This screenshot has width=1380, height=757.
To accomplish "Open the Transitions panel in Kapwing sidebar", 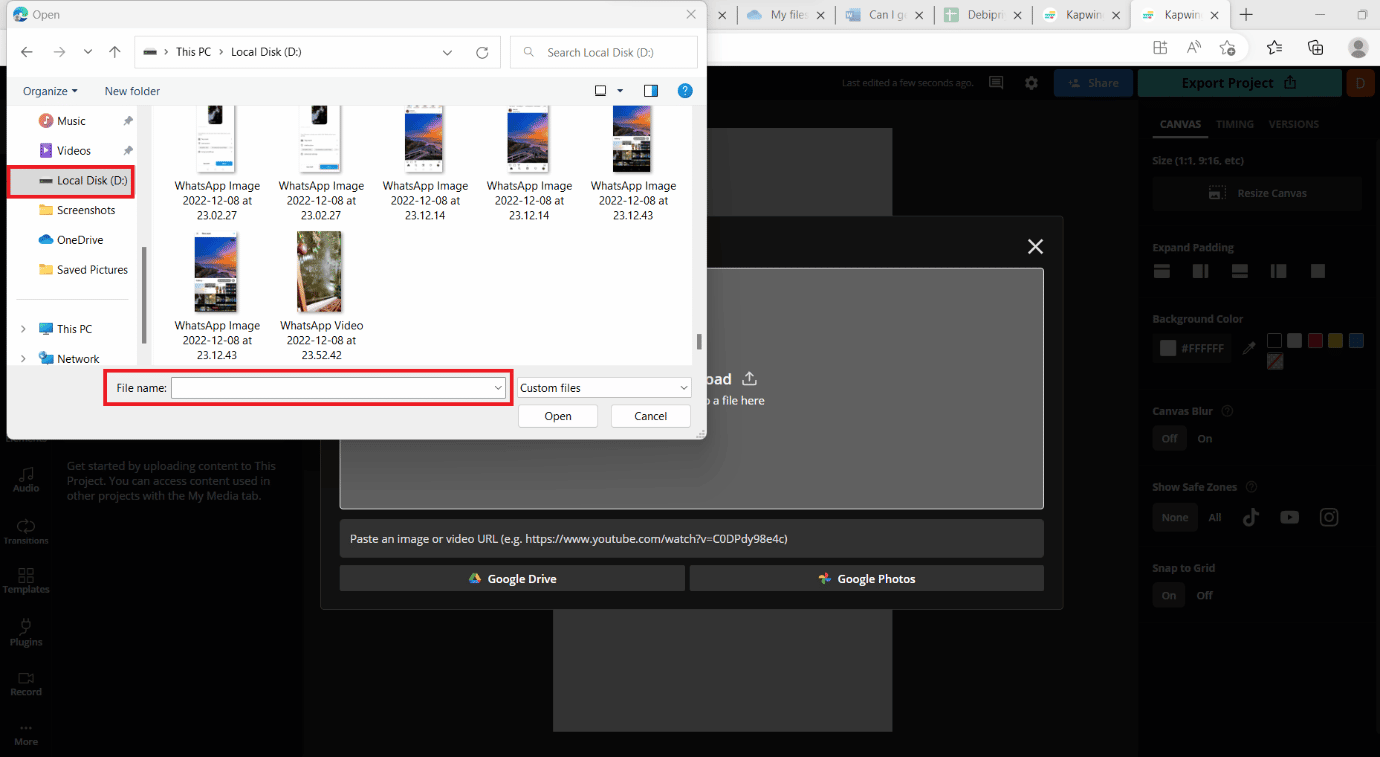I will [26, 532].
